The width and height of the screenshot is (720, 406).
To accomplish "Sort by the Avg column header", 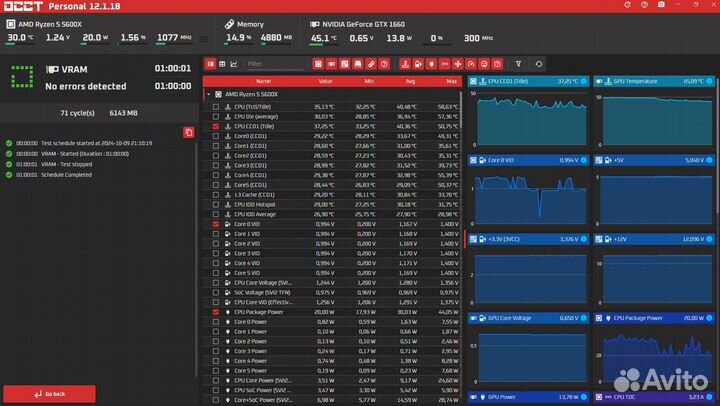I will tap(410, 81).
